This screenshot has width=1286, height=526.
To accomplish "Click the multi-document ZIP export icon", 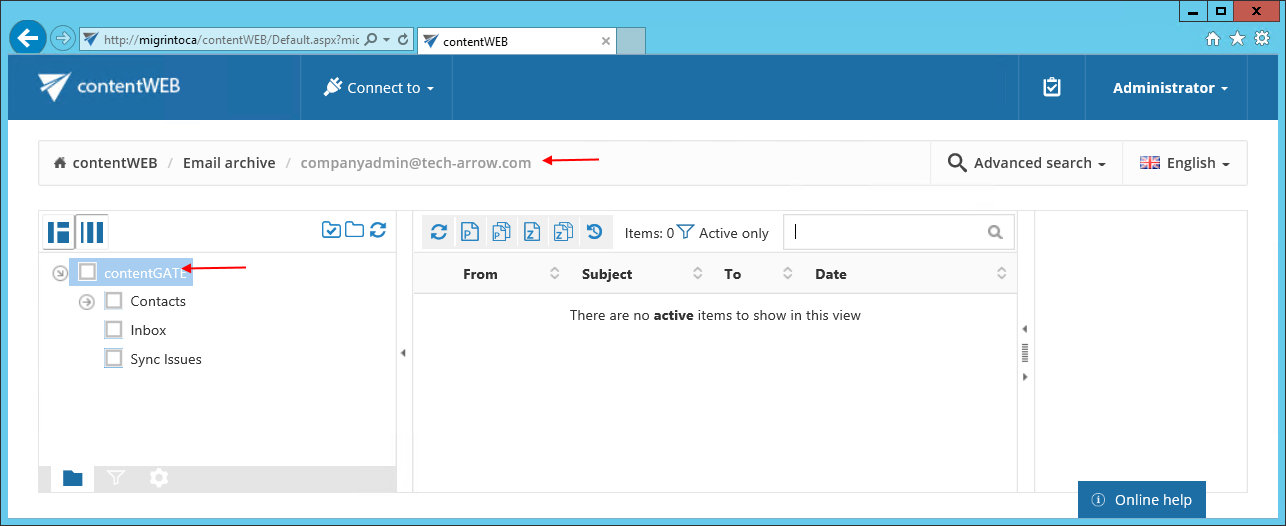I will coord(563,232).
